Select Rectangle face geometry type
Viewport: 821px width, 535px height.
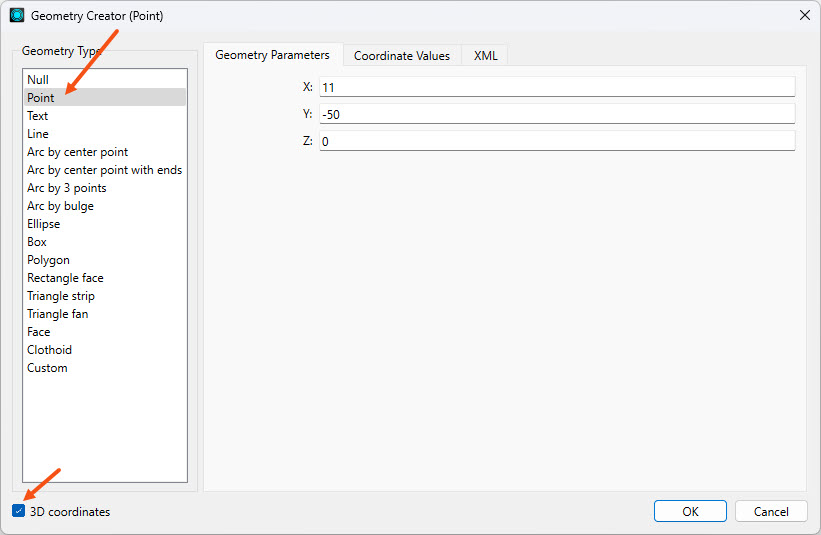tap(105, 277)
